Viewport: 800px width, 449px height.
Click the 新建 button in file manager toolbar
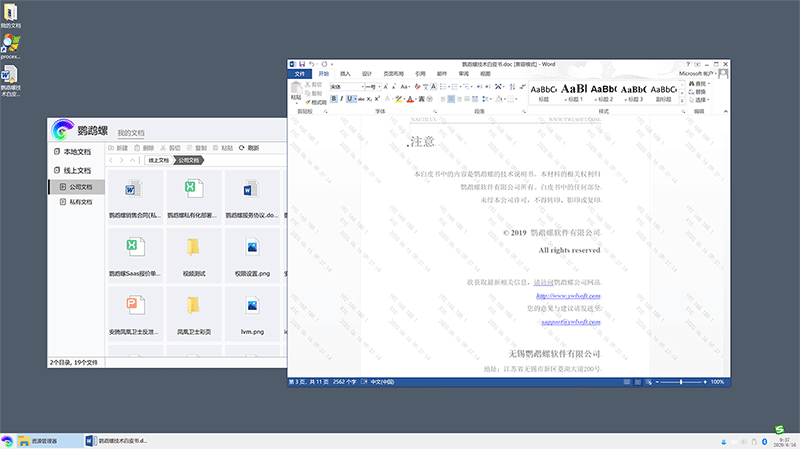click(x=118, y=148)
